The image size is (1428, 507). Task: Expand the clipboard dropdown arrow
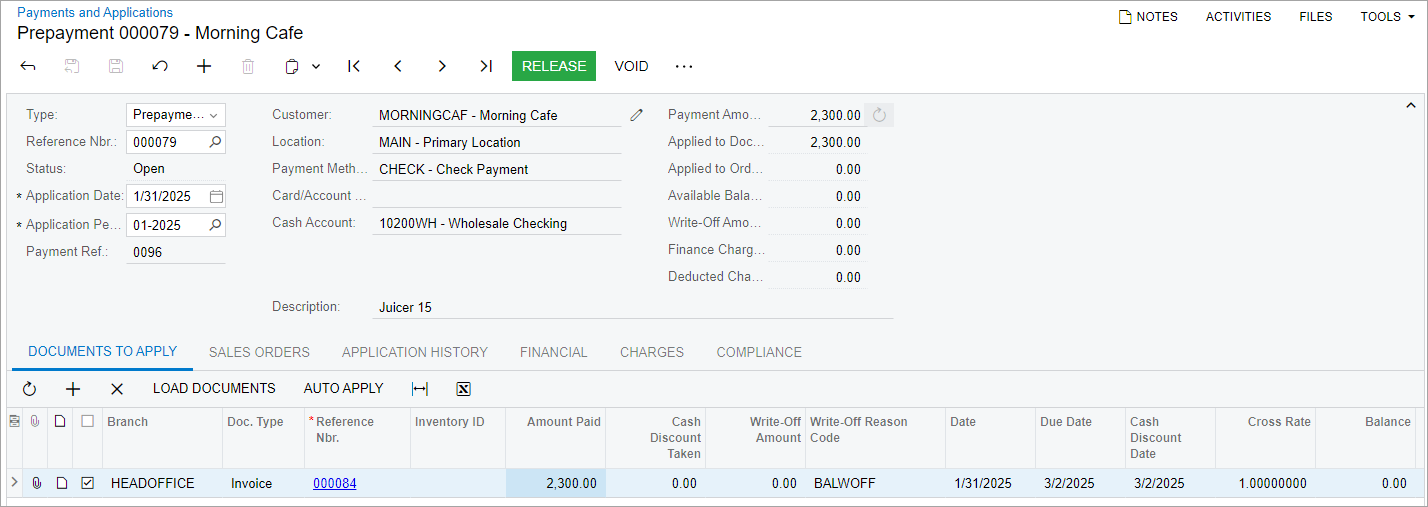(x=316, y=66)
